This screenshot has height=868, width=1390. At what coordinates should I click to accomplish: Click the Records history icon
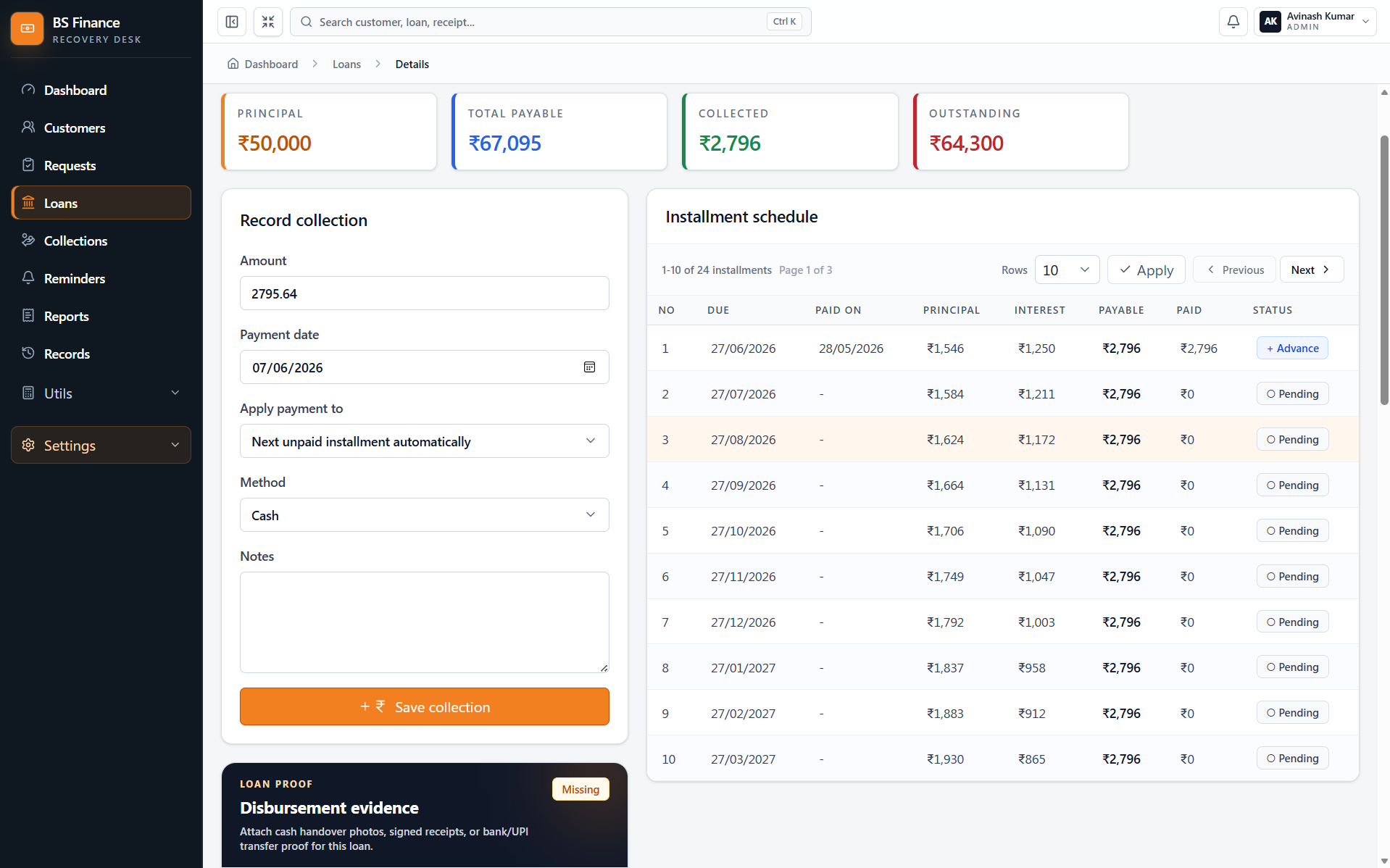click(x=28, y=354)
